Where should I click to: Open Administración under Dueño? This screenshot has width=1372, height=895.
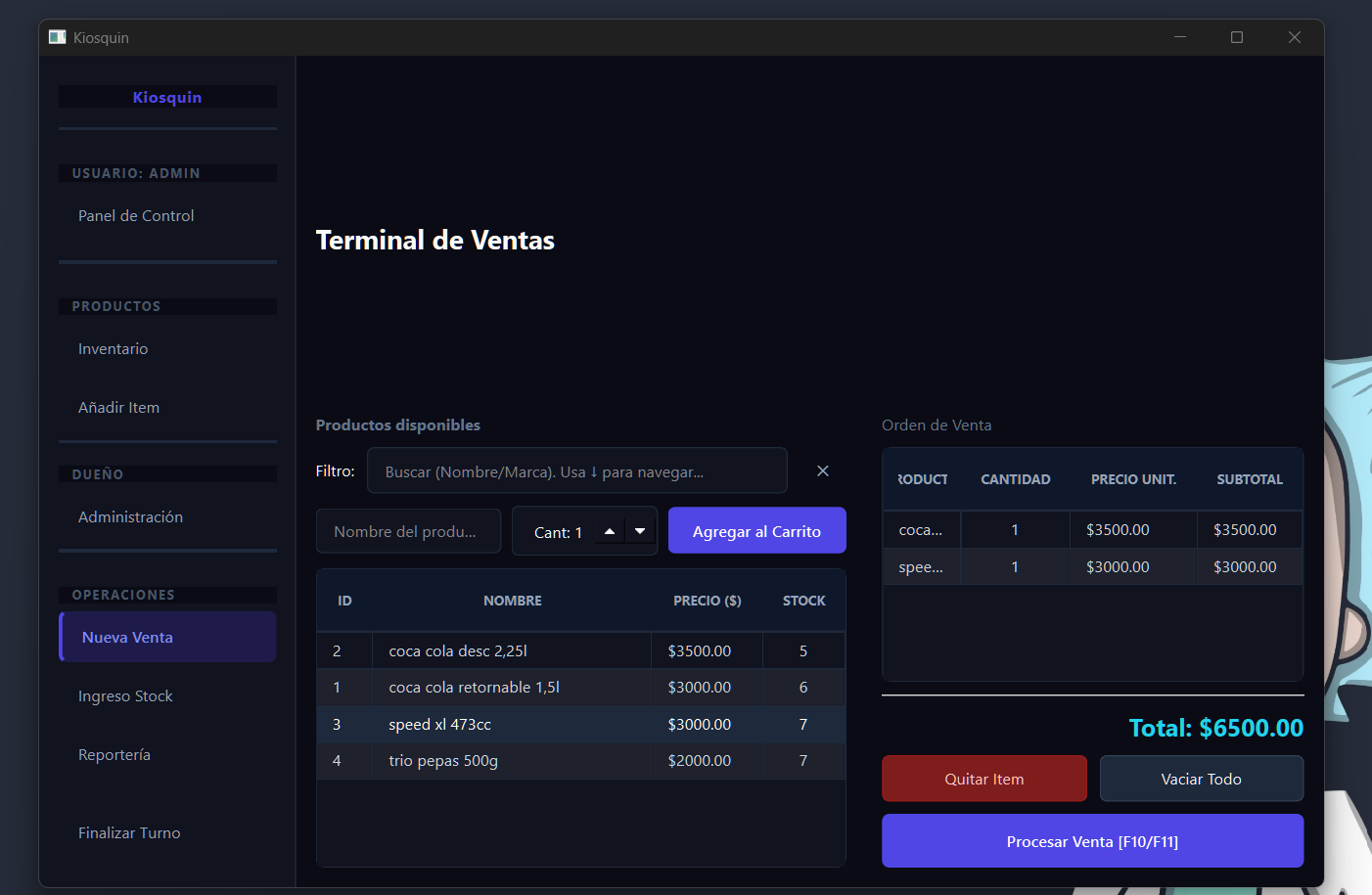[130, 516]
